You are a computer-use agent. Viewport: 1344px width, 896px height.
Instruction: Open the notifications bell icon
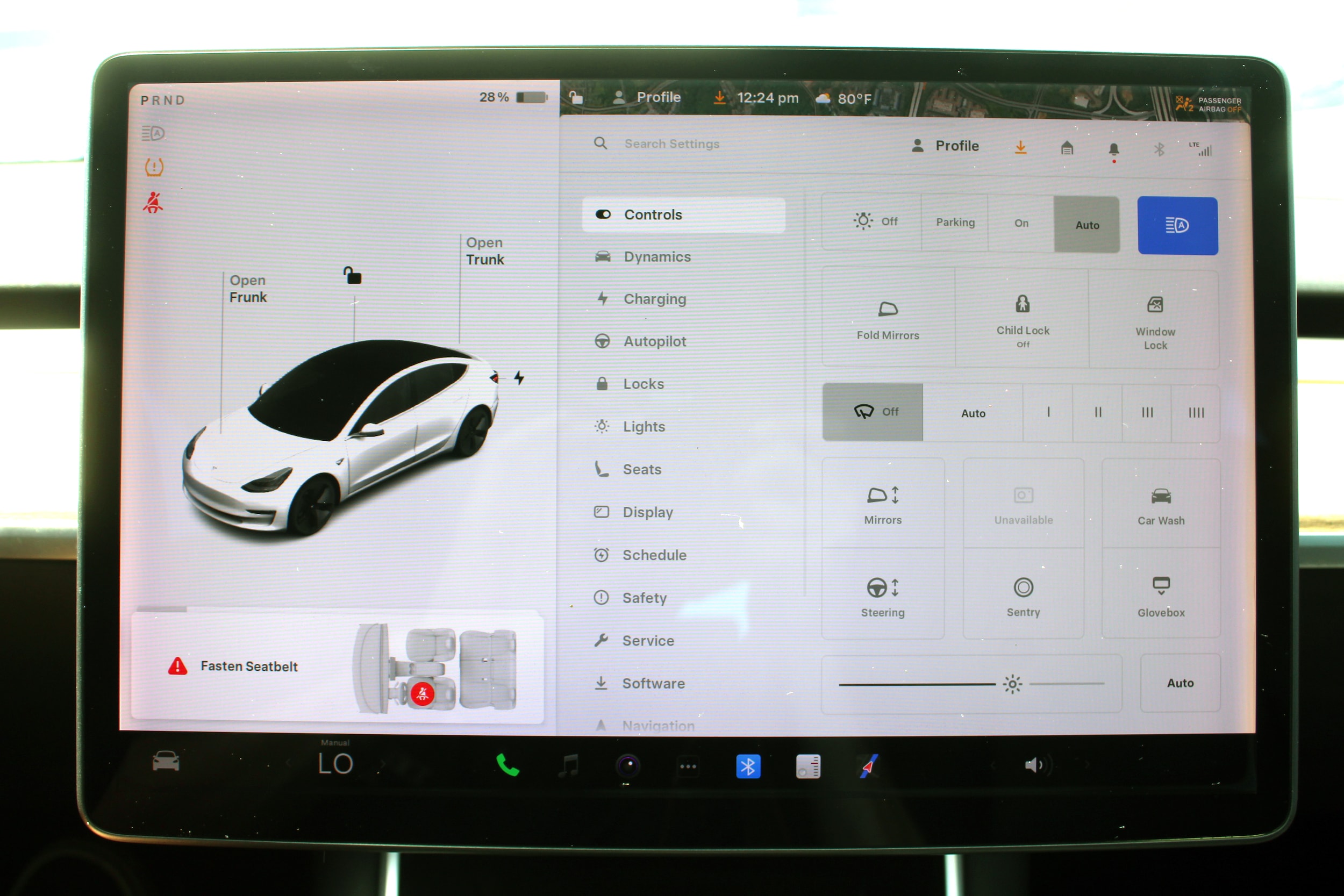[x=1114, y=151]
